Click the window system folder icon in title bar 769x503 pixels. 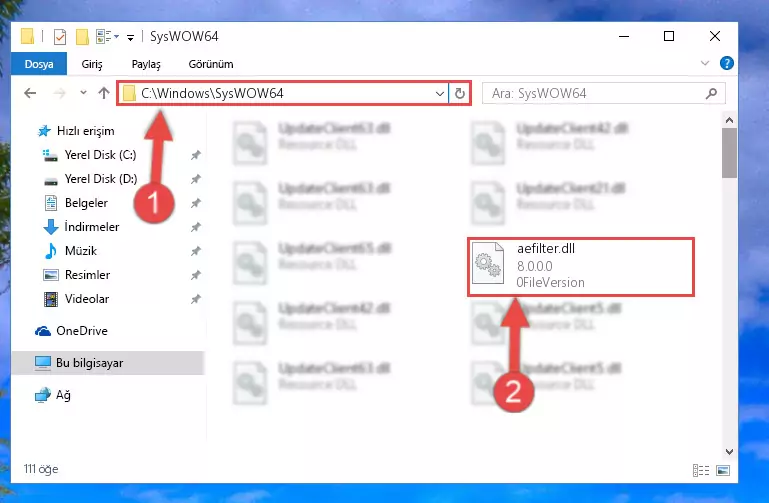click(x=27, y=37)
